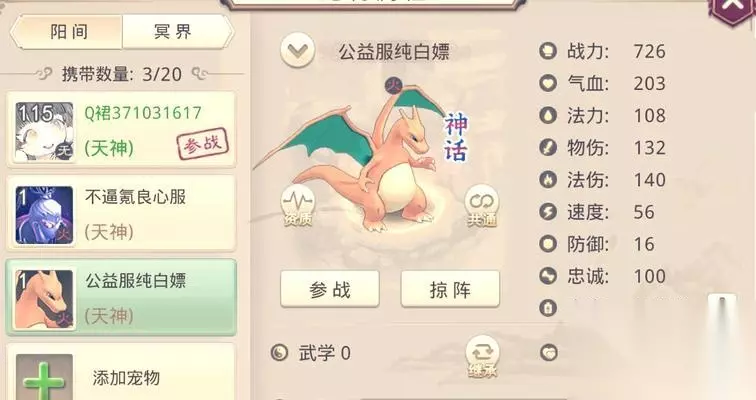
Task: Expand the pet name dropdown chevron
Action: point(297,50)
